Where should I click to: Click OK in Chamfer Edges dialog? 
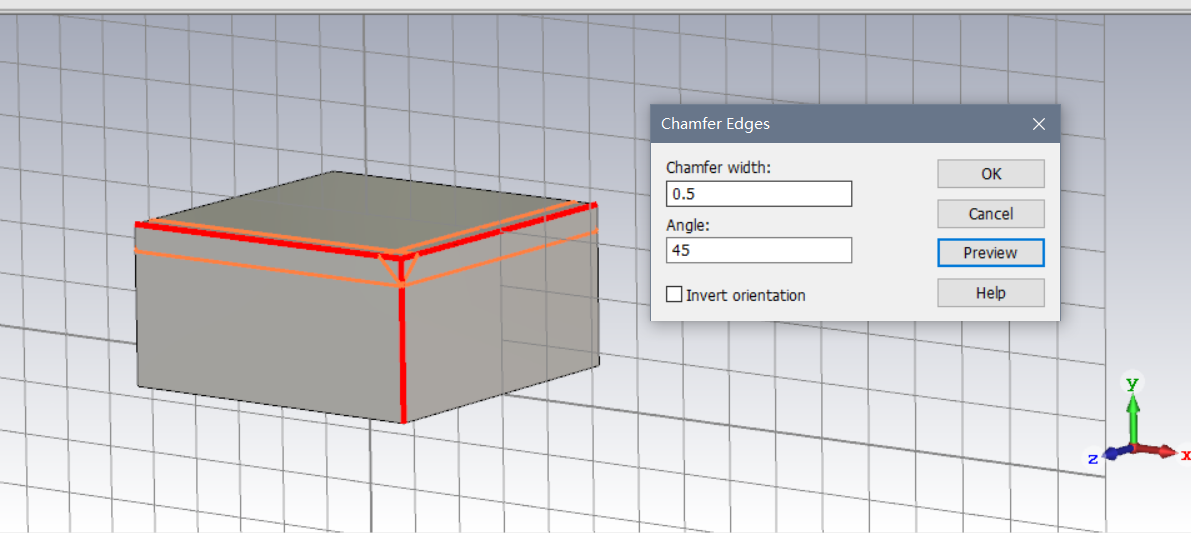coord(990,174)
